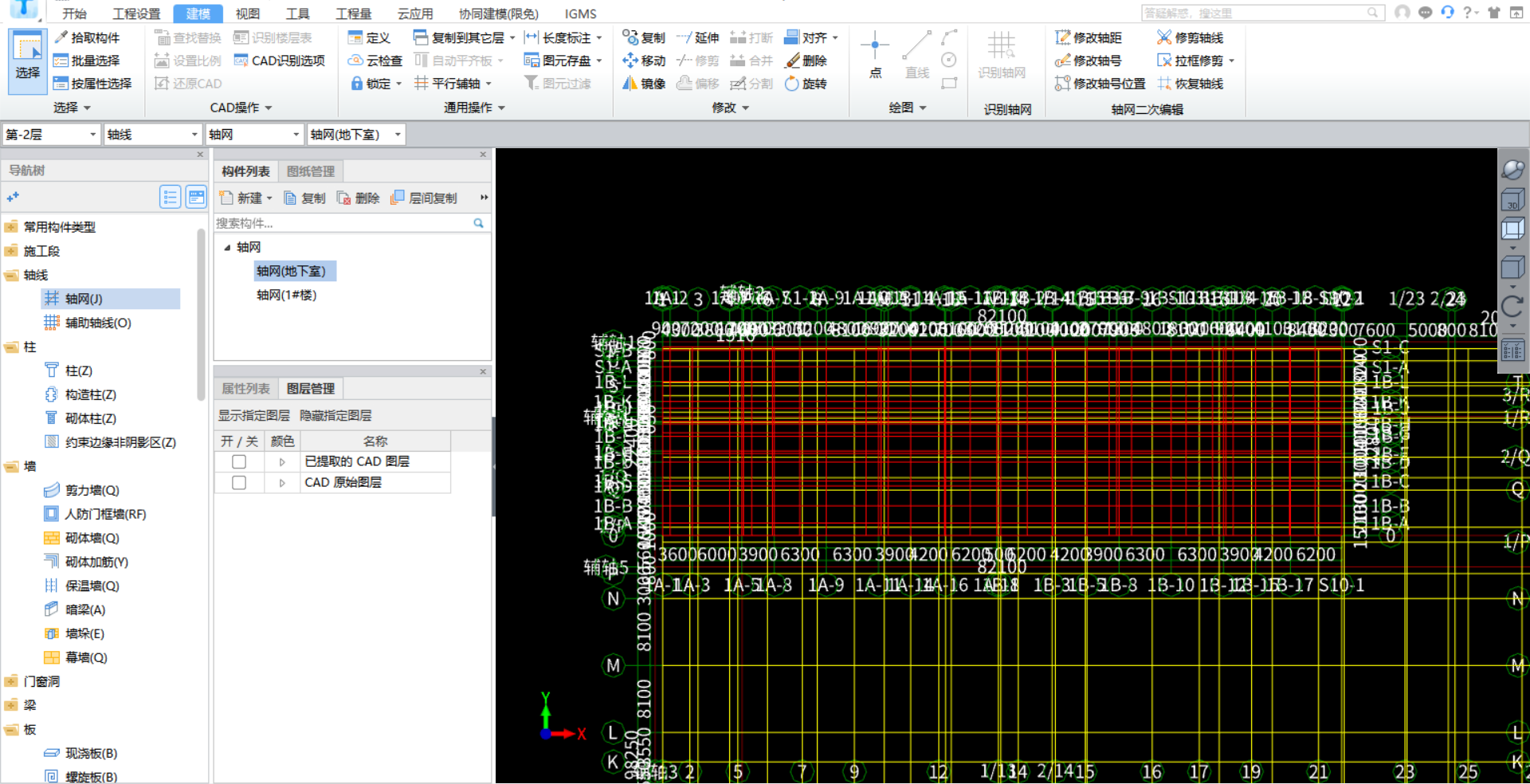Run 云检查 cloud check
Image resolution: width=1530 pixels, height=784 pixels.
pyautogui.click(x=375, y=61)
